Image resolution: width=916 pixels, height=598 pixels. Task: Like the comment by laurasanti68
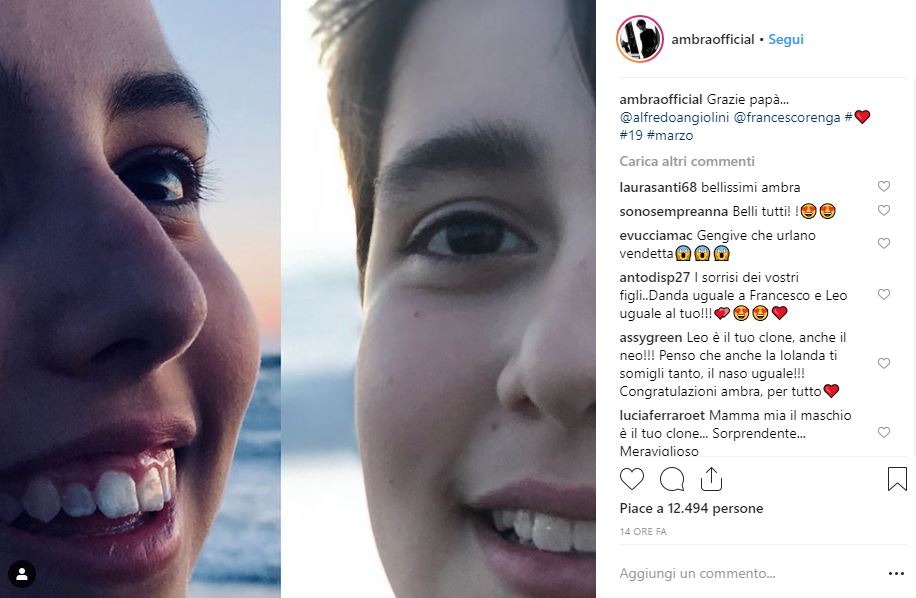(x=884, y=187)
